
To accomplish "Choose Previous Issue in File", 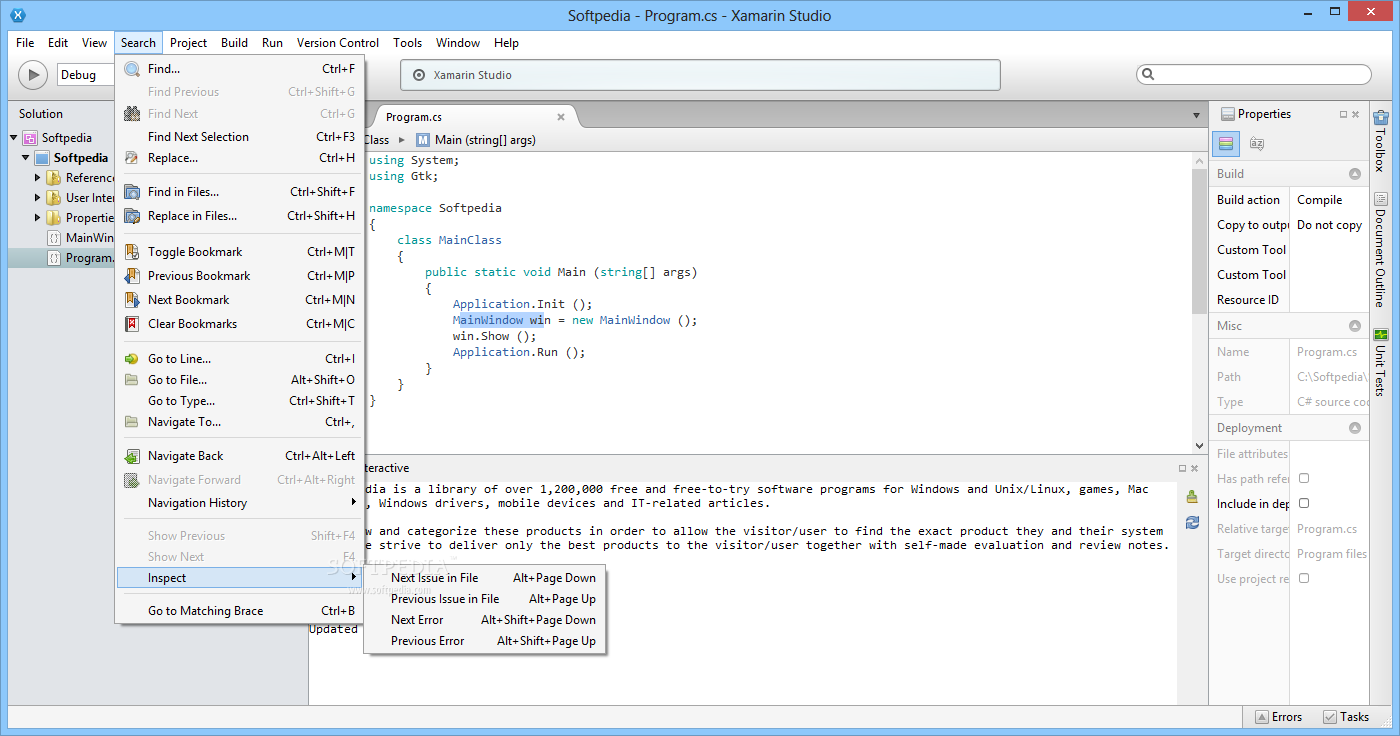I will click(485, 599).
